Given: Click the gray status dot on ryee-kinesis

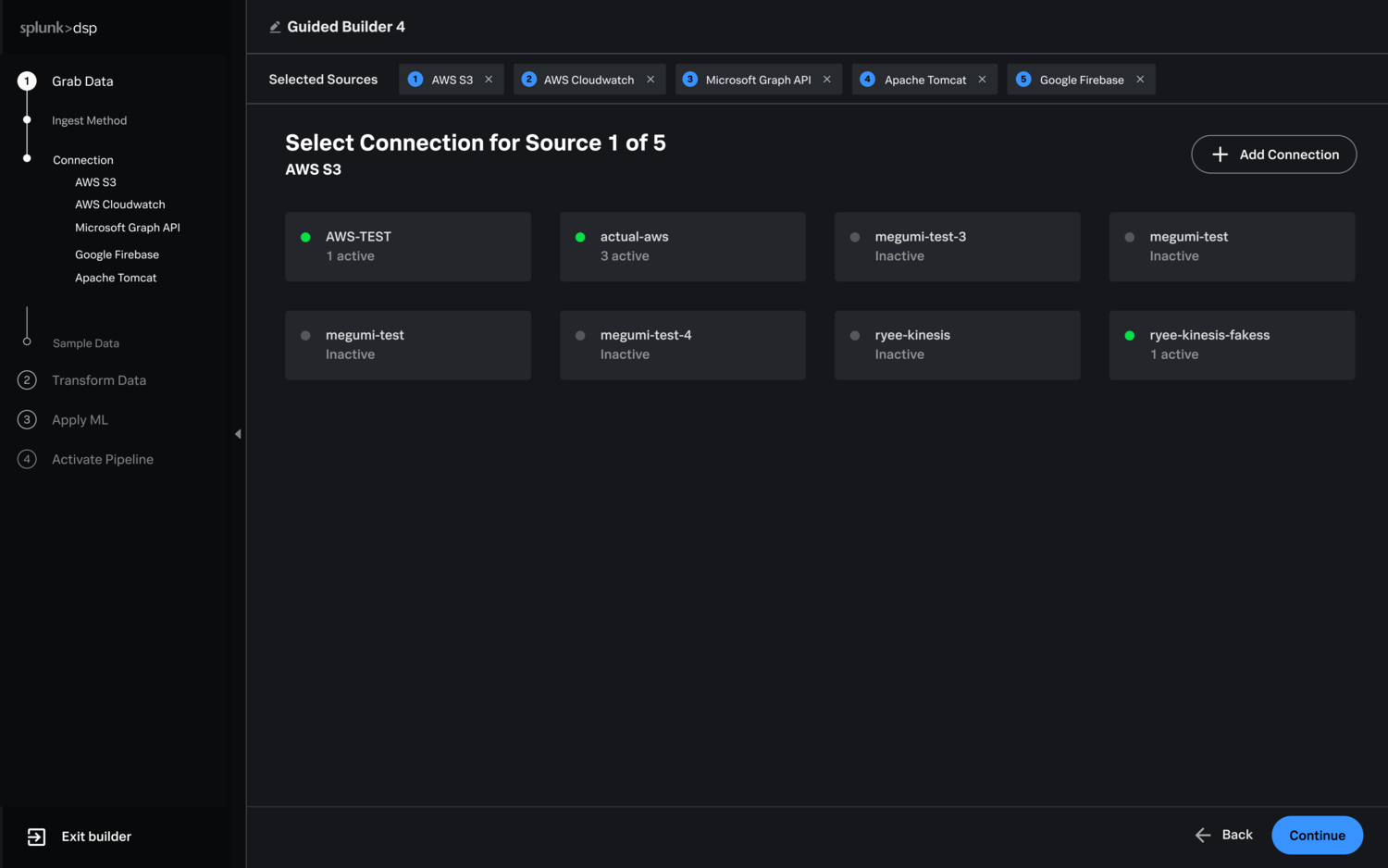Looking at the screenshot, I should coord(855,335).
